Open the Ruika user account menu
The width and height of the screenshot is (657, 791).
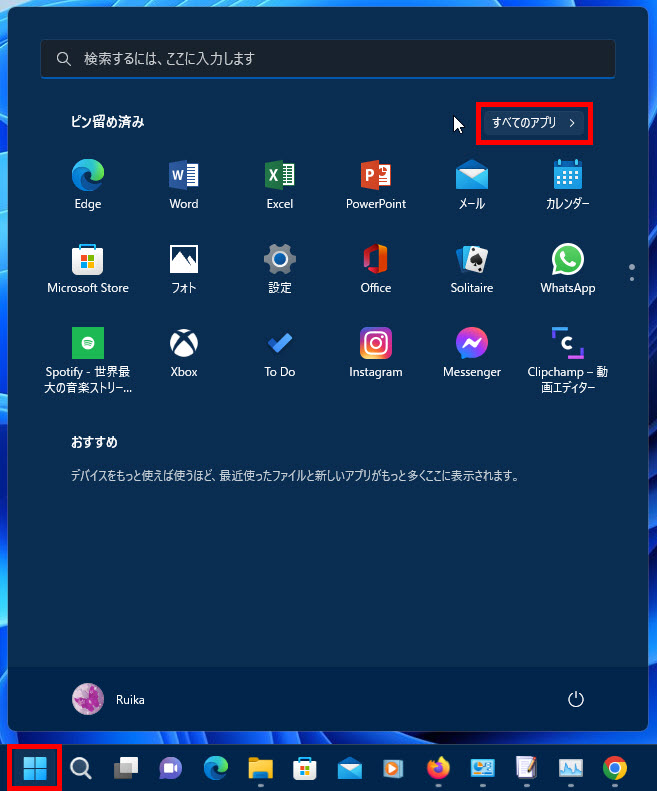pos(109,700)
